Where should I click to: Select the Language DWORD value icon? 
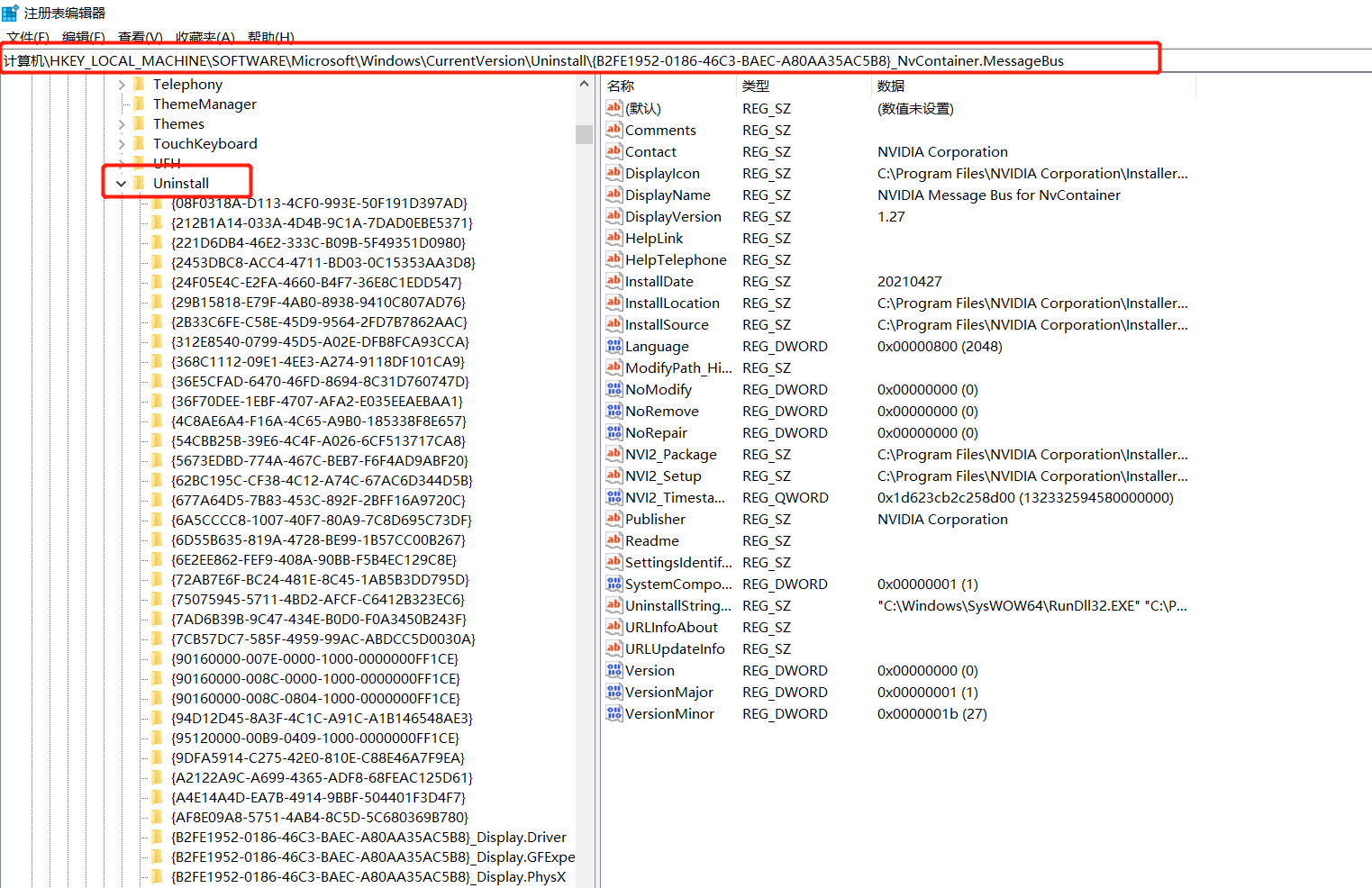click(614, 346)
